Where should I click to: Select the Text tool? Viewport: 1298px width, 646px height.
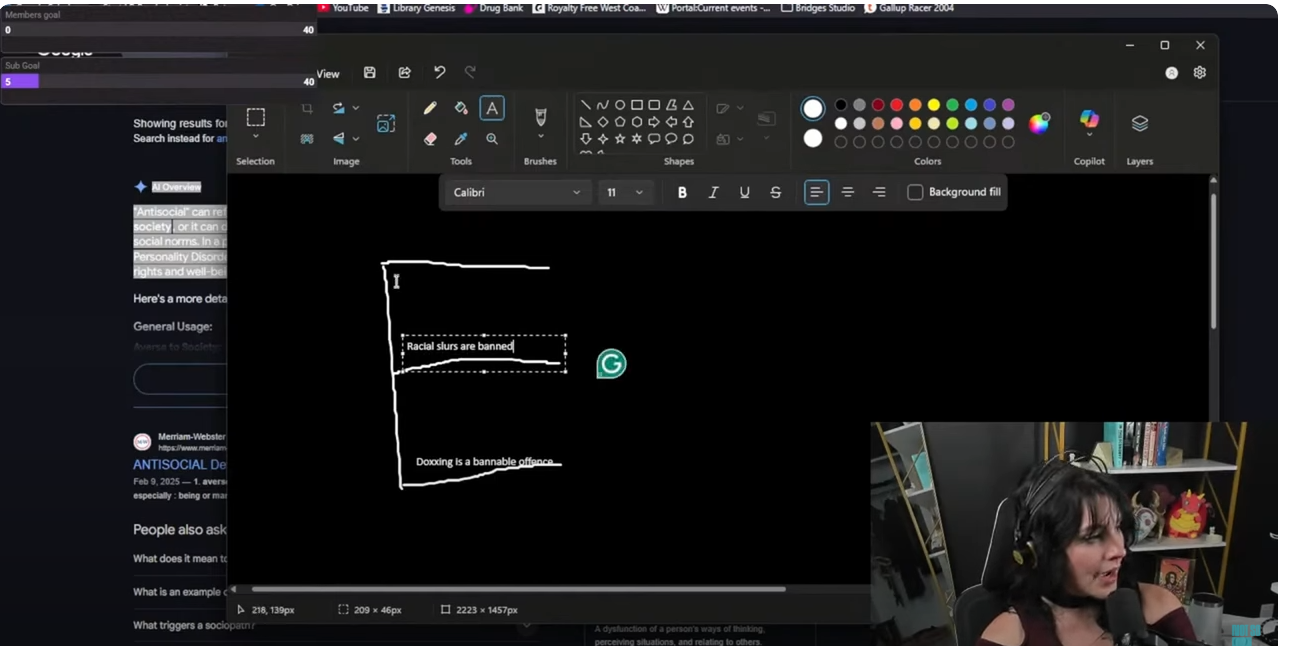492,108
